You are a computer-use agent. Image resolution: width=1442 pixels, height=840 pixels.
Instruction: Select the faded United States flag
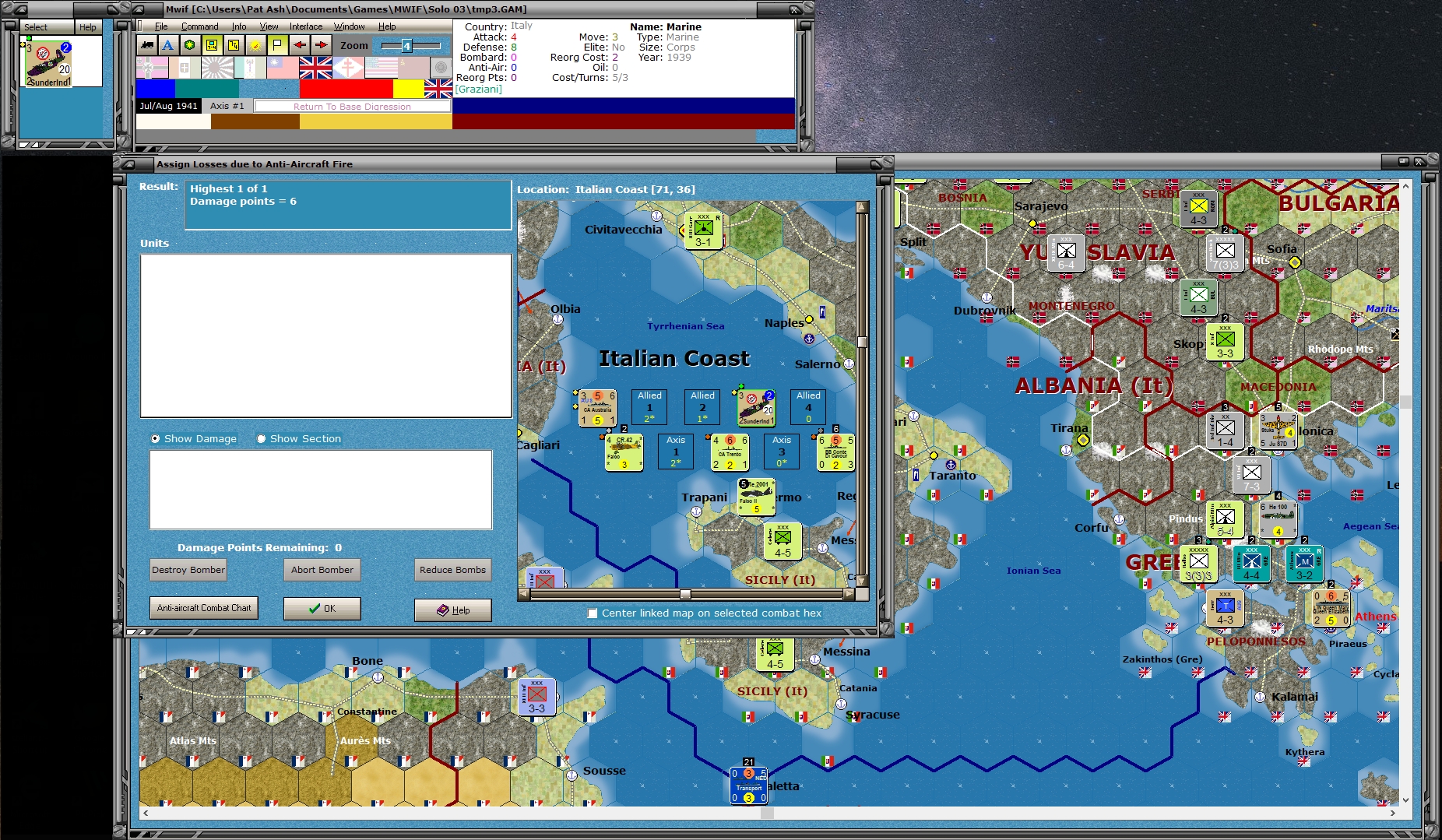(x=381, y=68)
